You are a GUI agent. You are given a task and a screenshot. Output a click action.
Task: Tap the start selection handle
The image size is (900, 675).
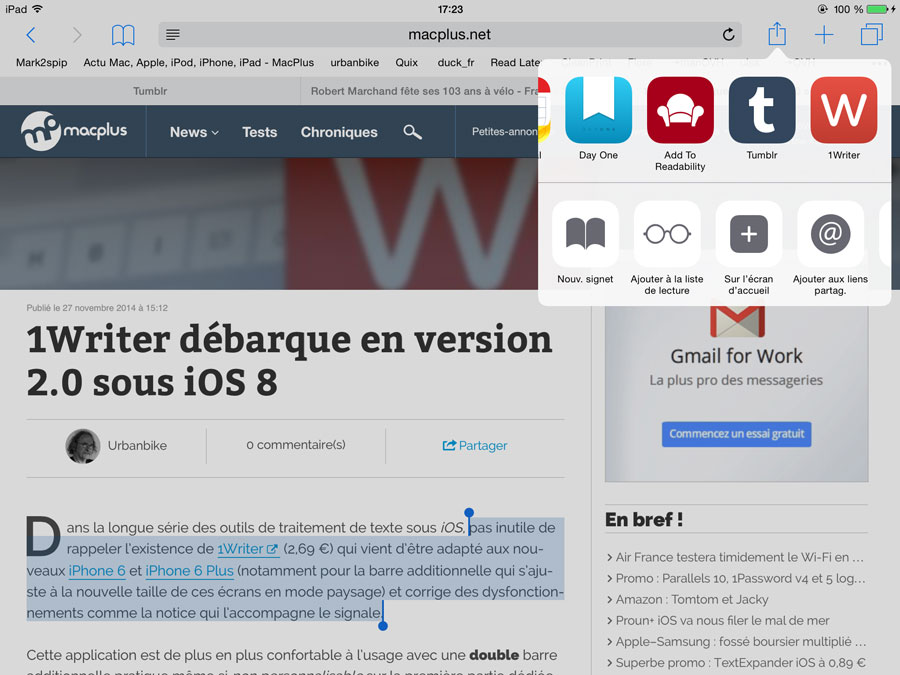(x=469, y=512)
